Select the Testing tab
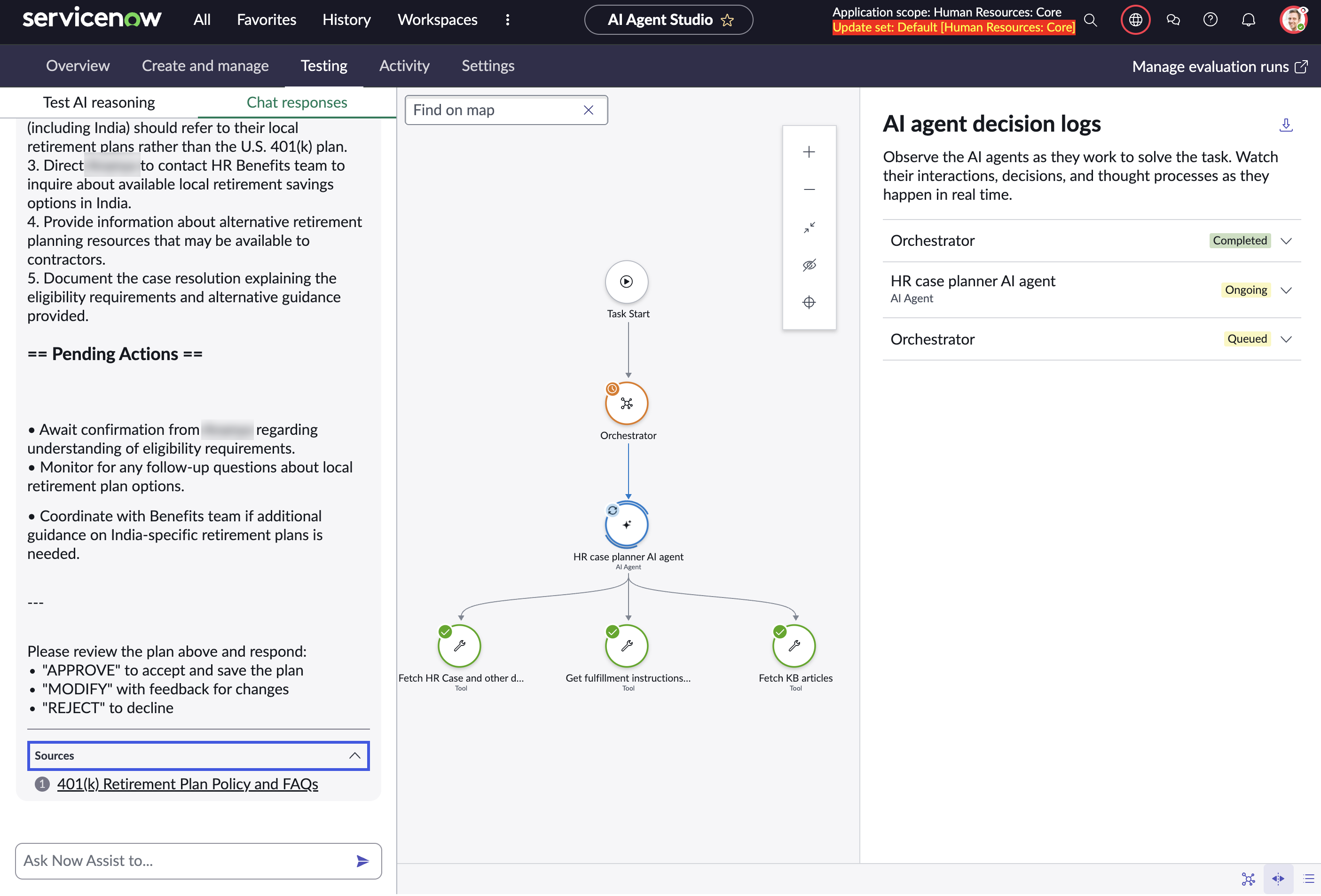This screenshot has width=1321, height=896. [x=324, y=66]
